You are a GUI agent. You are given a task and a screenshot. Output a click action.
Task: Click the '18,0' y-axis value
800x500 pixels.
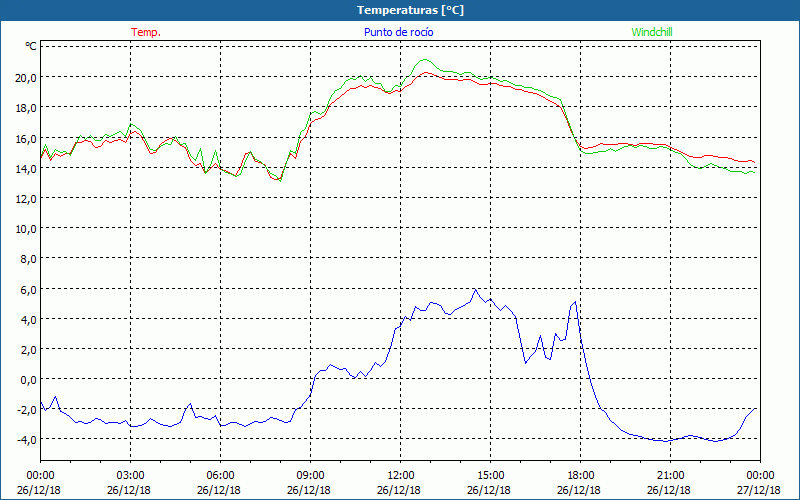coord(26,108)
